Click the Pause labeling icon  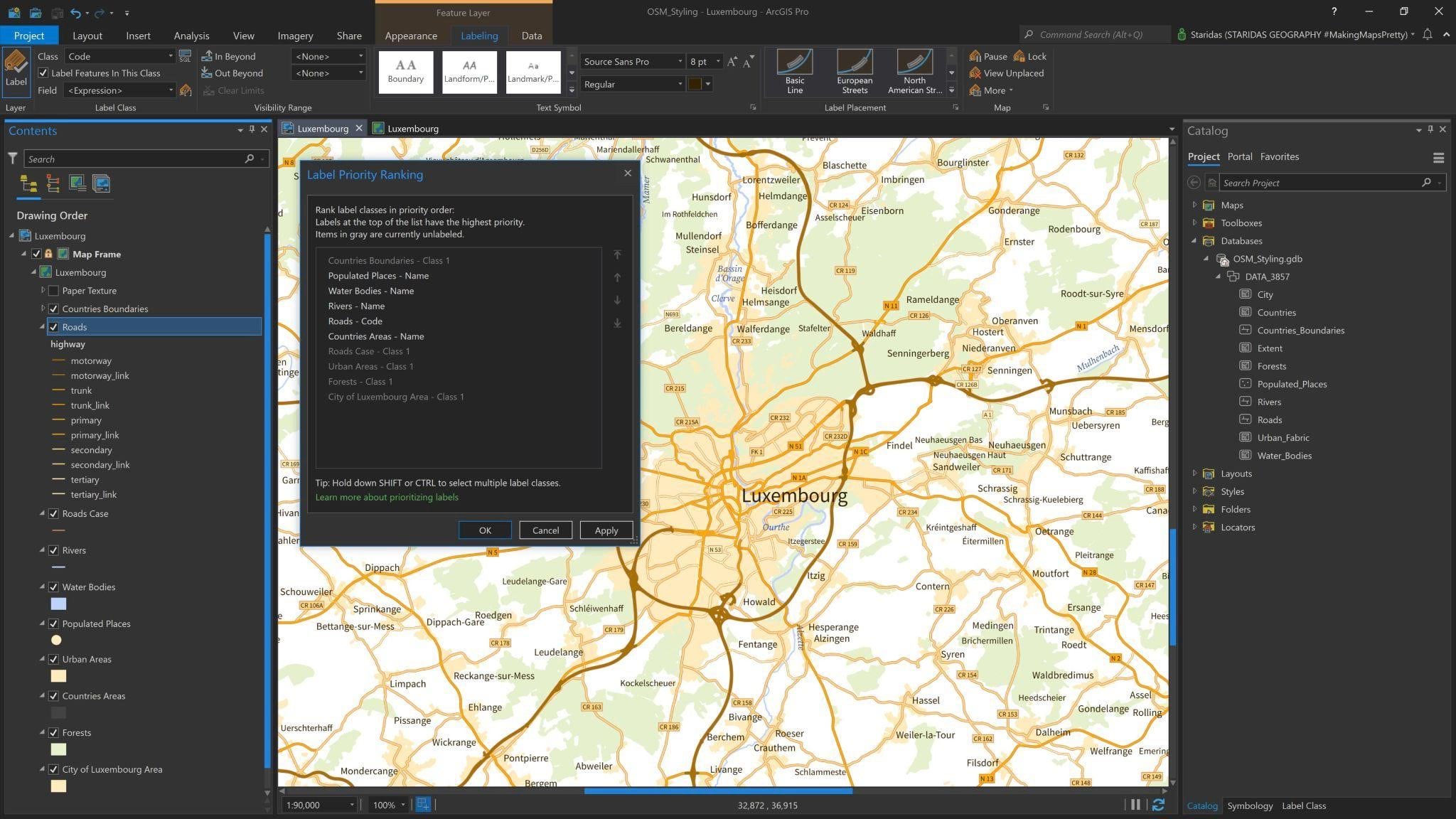(976, 56)
